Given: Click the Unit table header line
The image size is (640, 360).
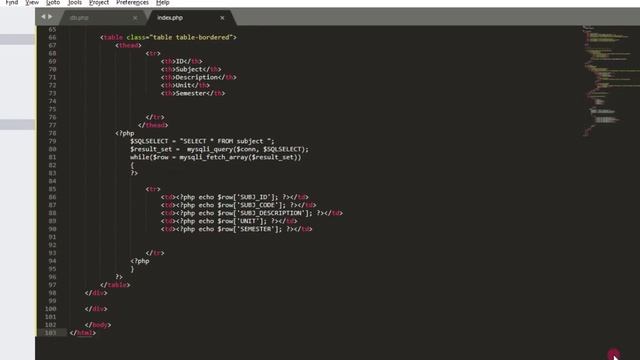Looking at the screenshot, I should click(185, 85).
